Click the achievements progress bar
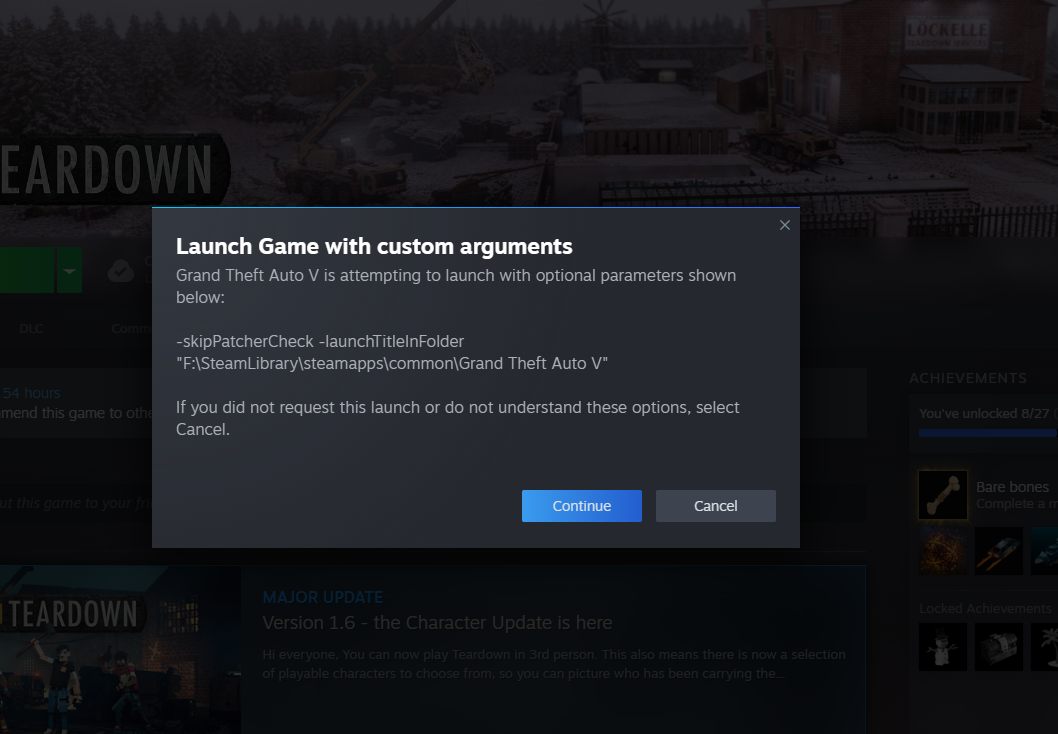 [x=988, y=433]
